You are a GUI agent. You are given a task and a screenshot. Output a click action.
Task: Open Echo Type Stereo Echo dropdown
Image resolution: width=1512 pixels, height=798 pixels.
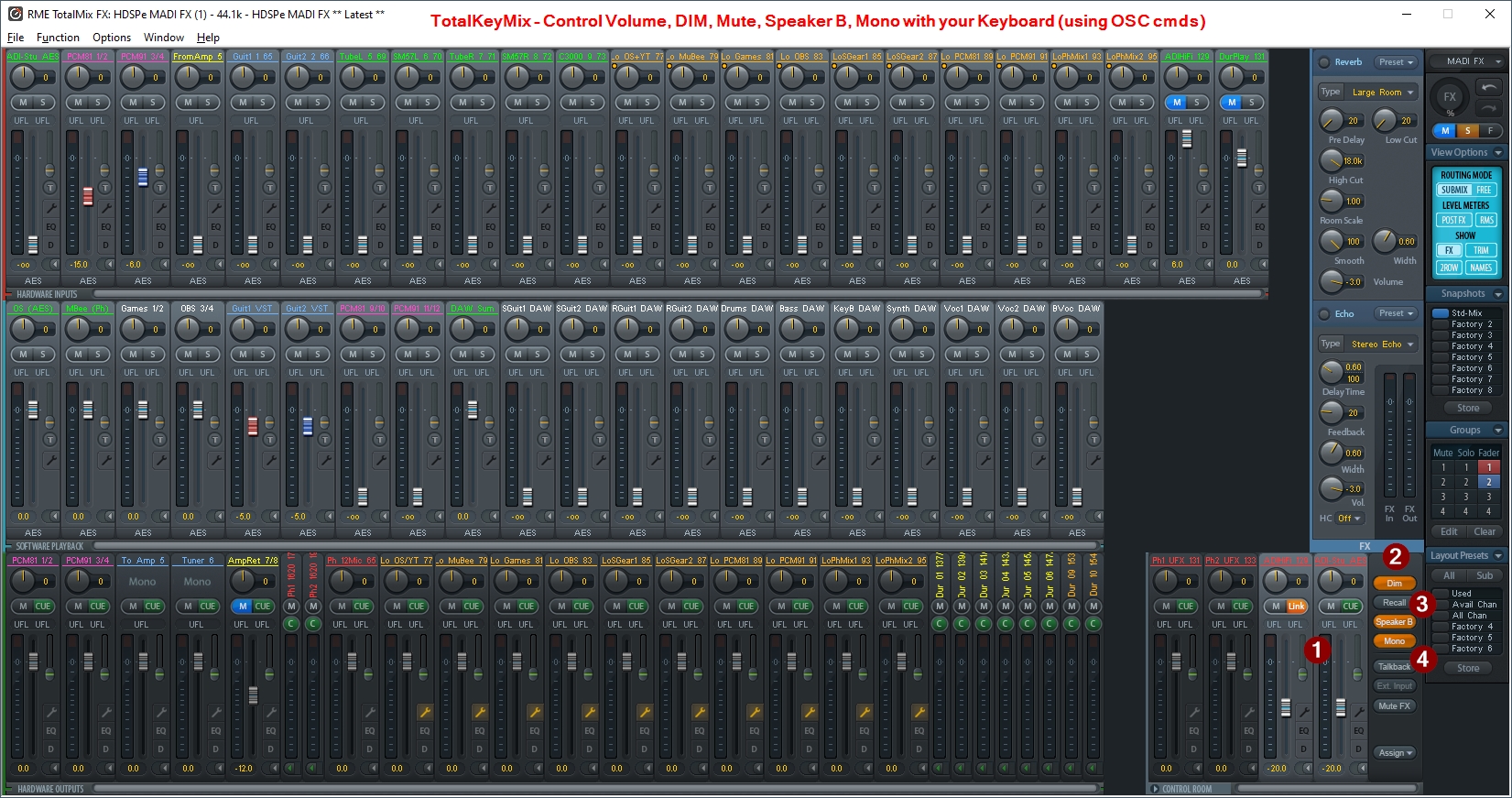point(1382,344)
